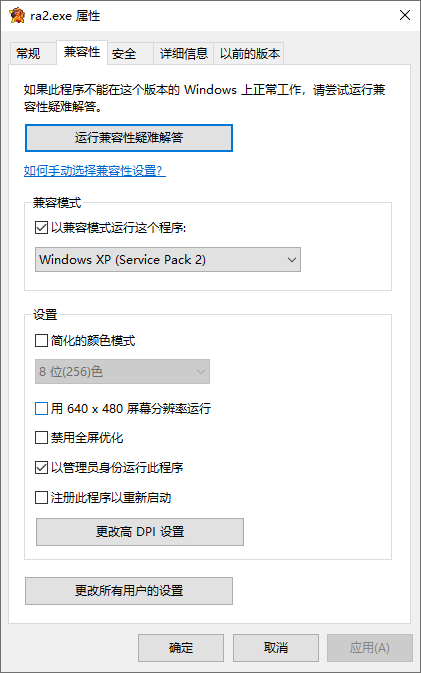Toggle 以管理员身份运行此程序 checkbox
Screen dimensions: 421x673
[41, 467]
